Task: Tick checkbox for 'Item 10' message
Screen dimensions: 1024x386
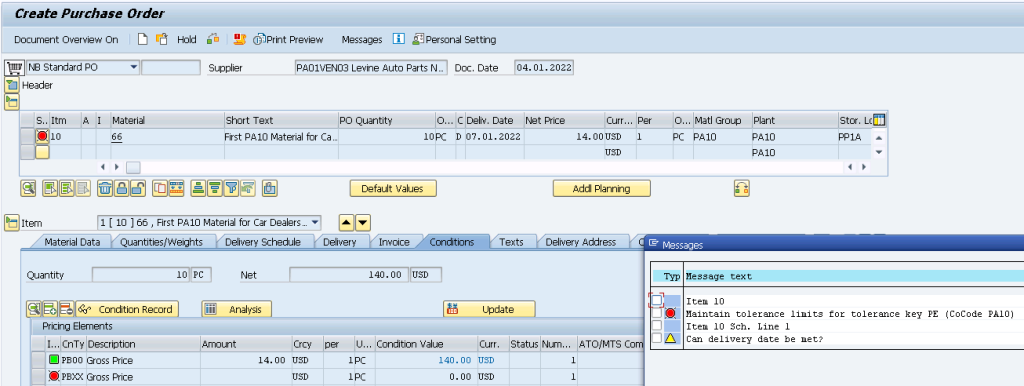Action: pos(657,300)
